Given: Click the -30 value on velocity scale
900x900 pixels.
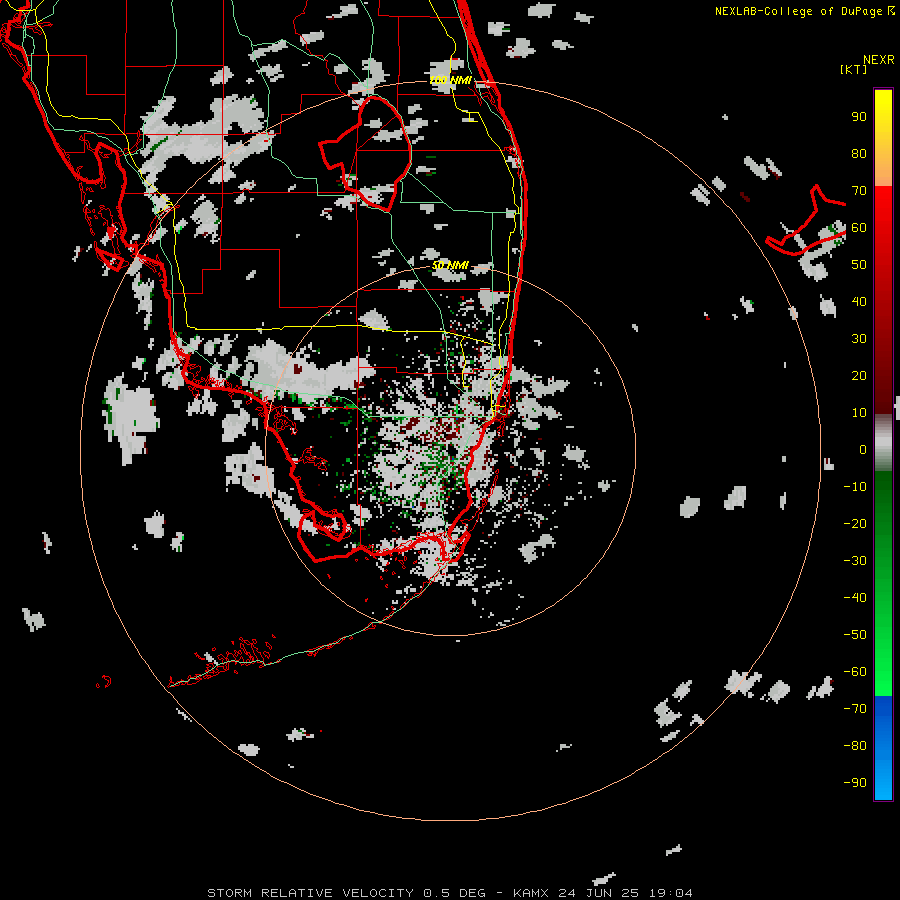Looking at the screenshot, I should click(855, 561).
